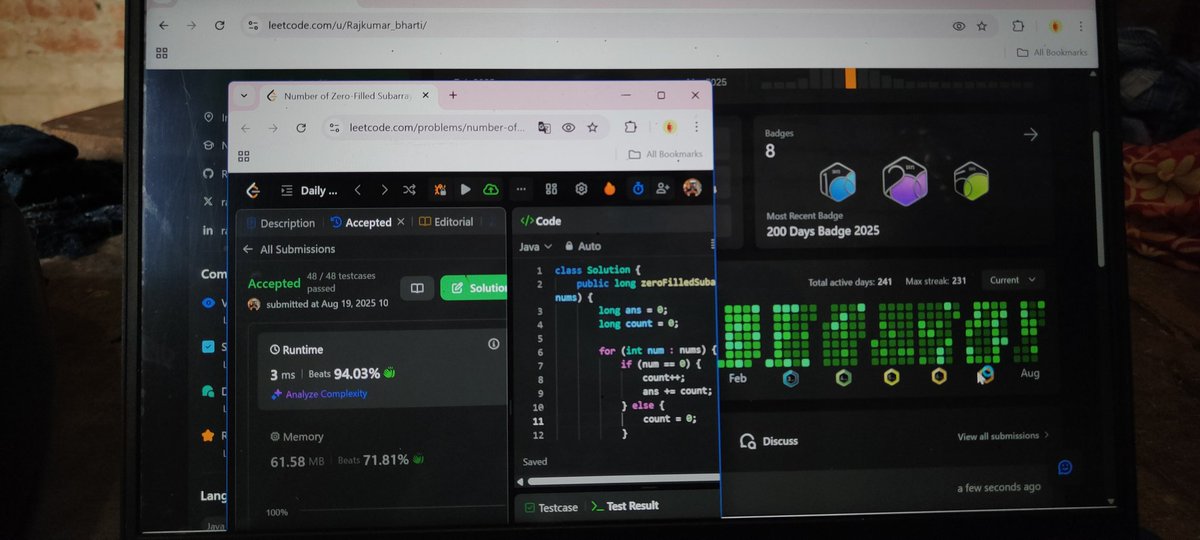Image resolution: width=1200 pixels, height=540 pixels.
Task: Open the three-dots more options in toolbar
Action: (x=520, y=189)
